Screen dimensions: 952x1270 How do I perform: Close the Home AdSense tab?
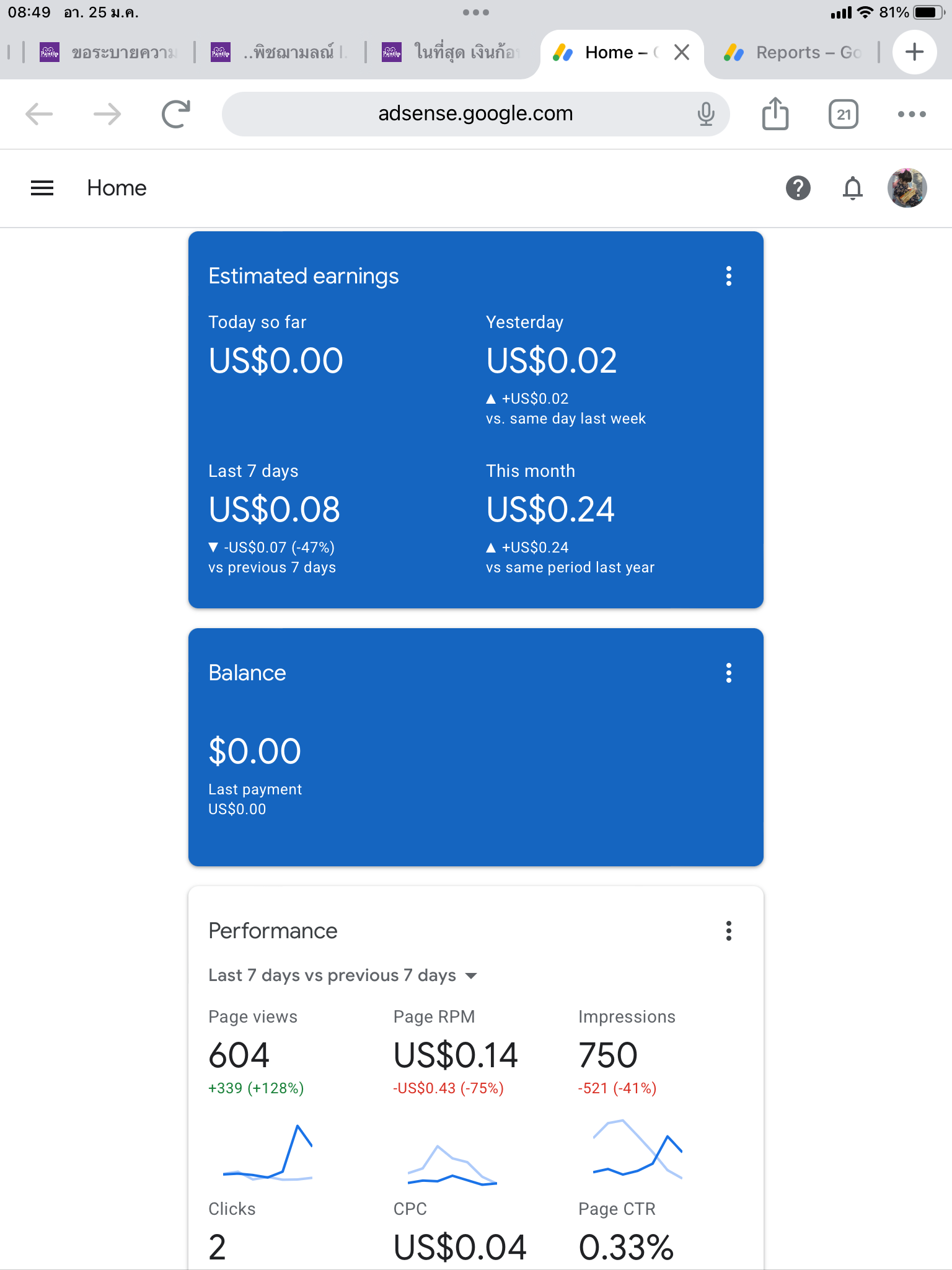(x=682, y=53)
